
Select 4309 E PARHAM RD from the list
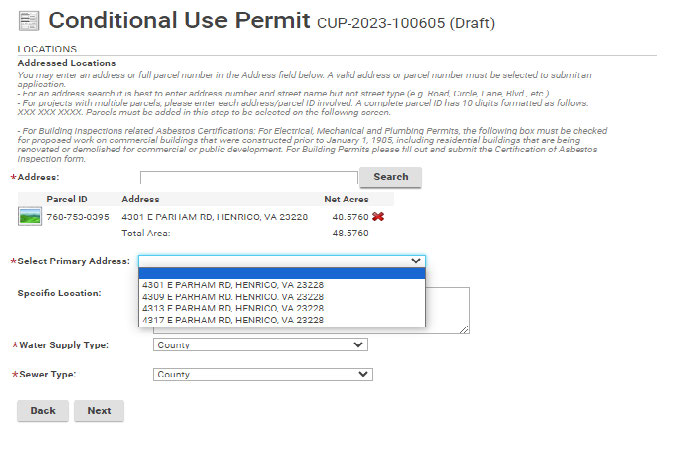coord(233,297)
